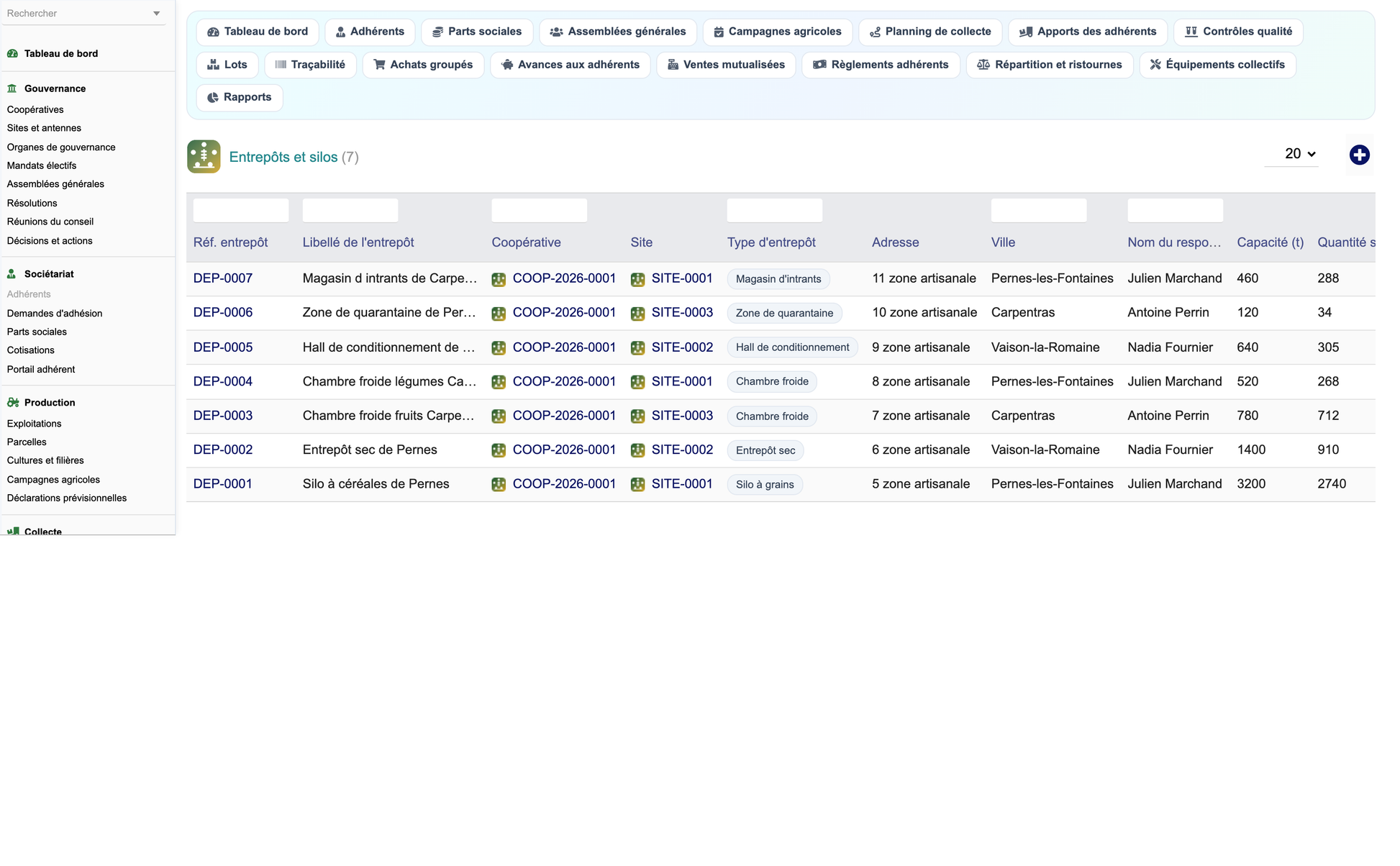1400x866 pixels.
Task: Click the Sociétariat person icon
Action: click(x=12, y=274)
